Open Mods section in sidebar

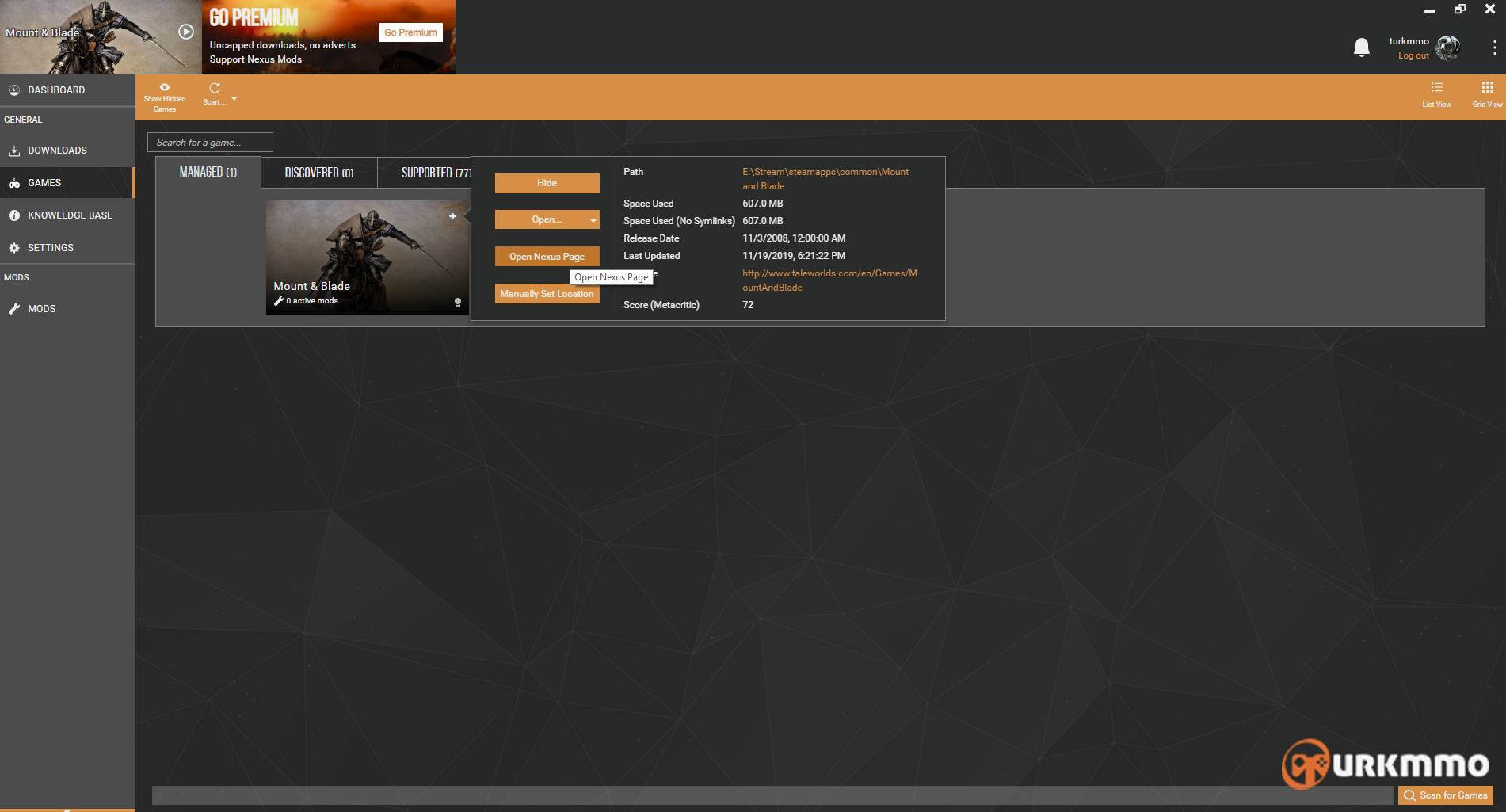[67, 309]
